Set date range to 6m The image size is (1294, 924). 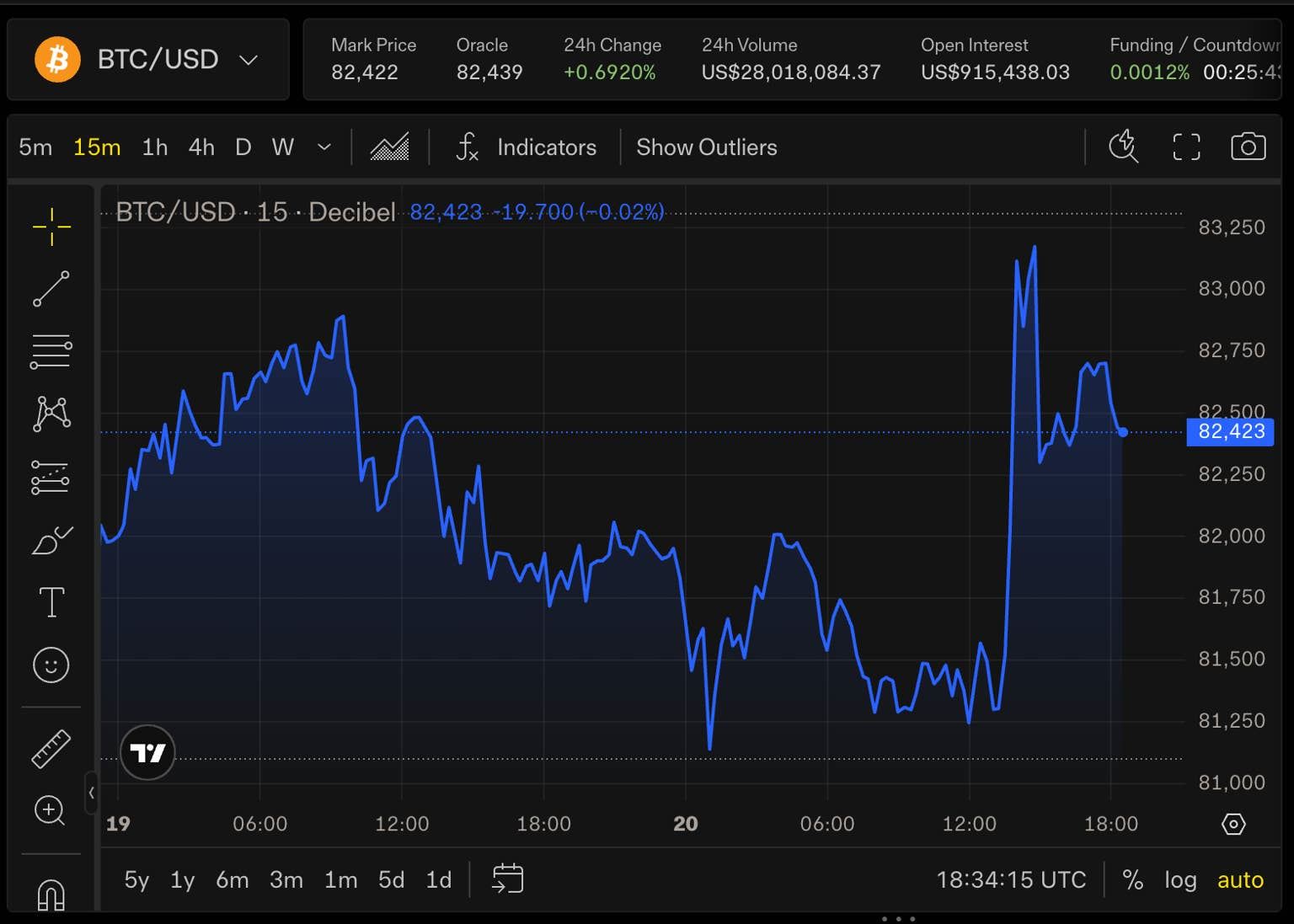(x=233, y=879)
